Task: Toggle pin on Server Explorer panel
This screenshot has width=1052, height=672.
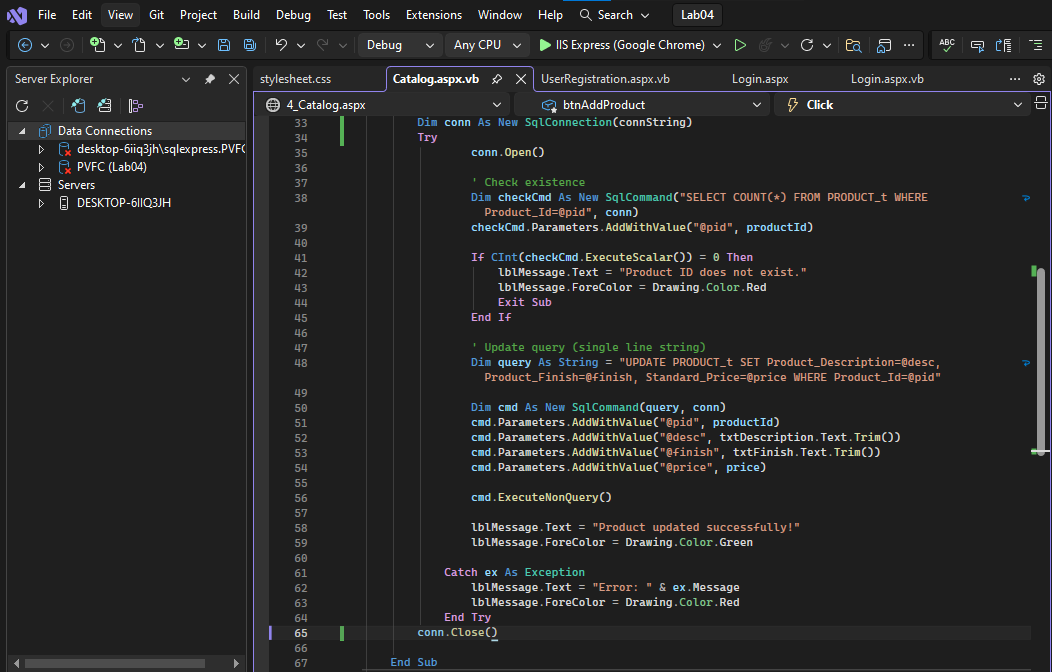Action: click(210, 79)
